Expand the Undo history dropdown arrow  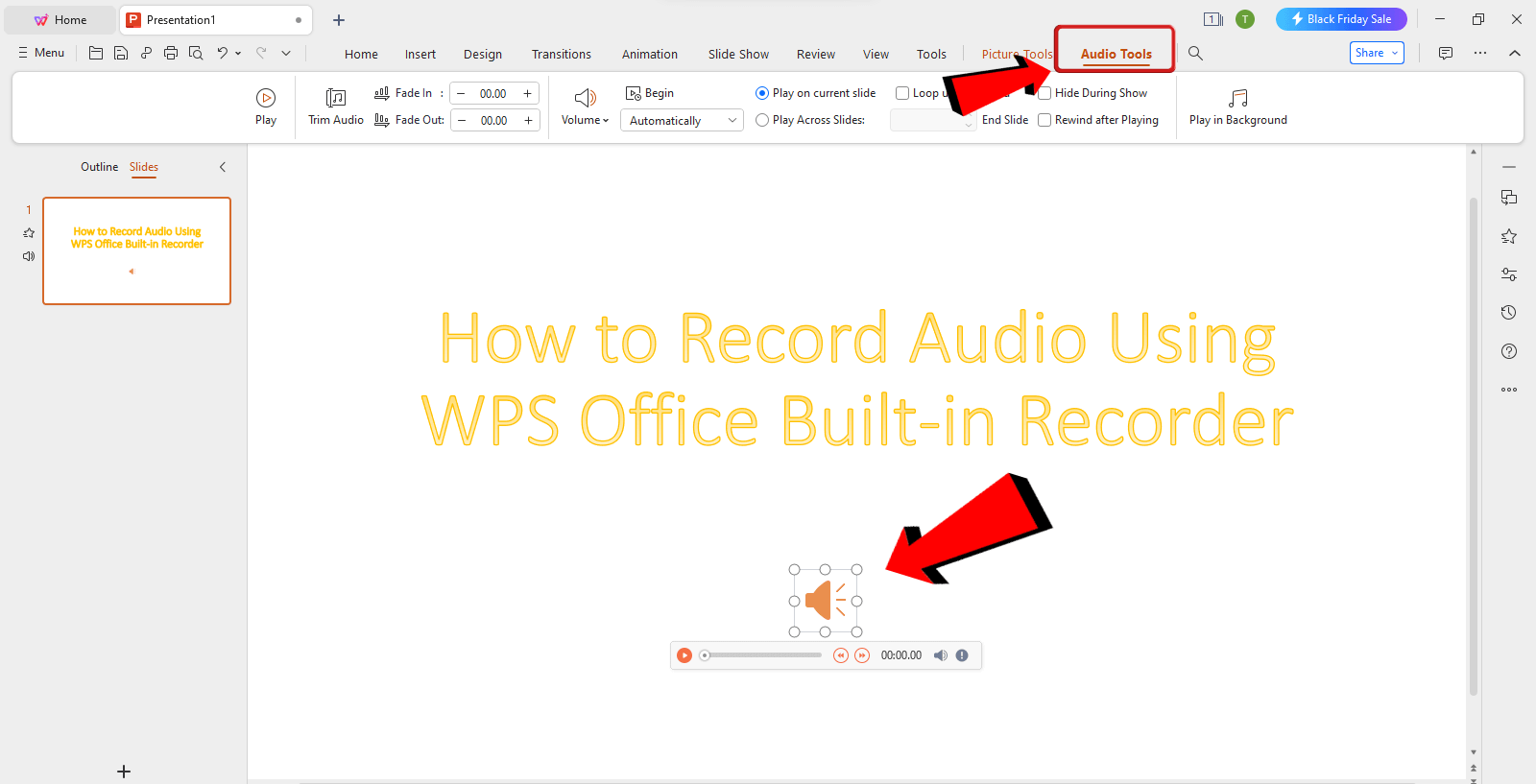(x=238, y=53)
